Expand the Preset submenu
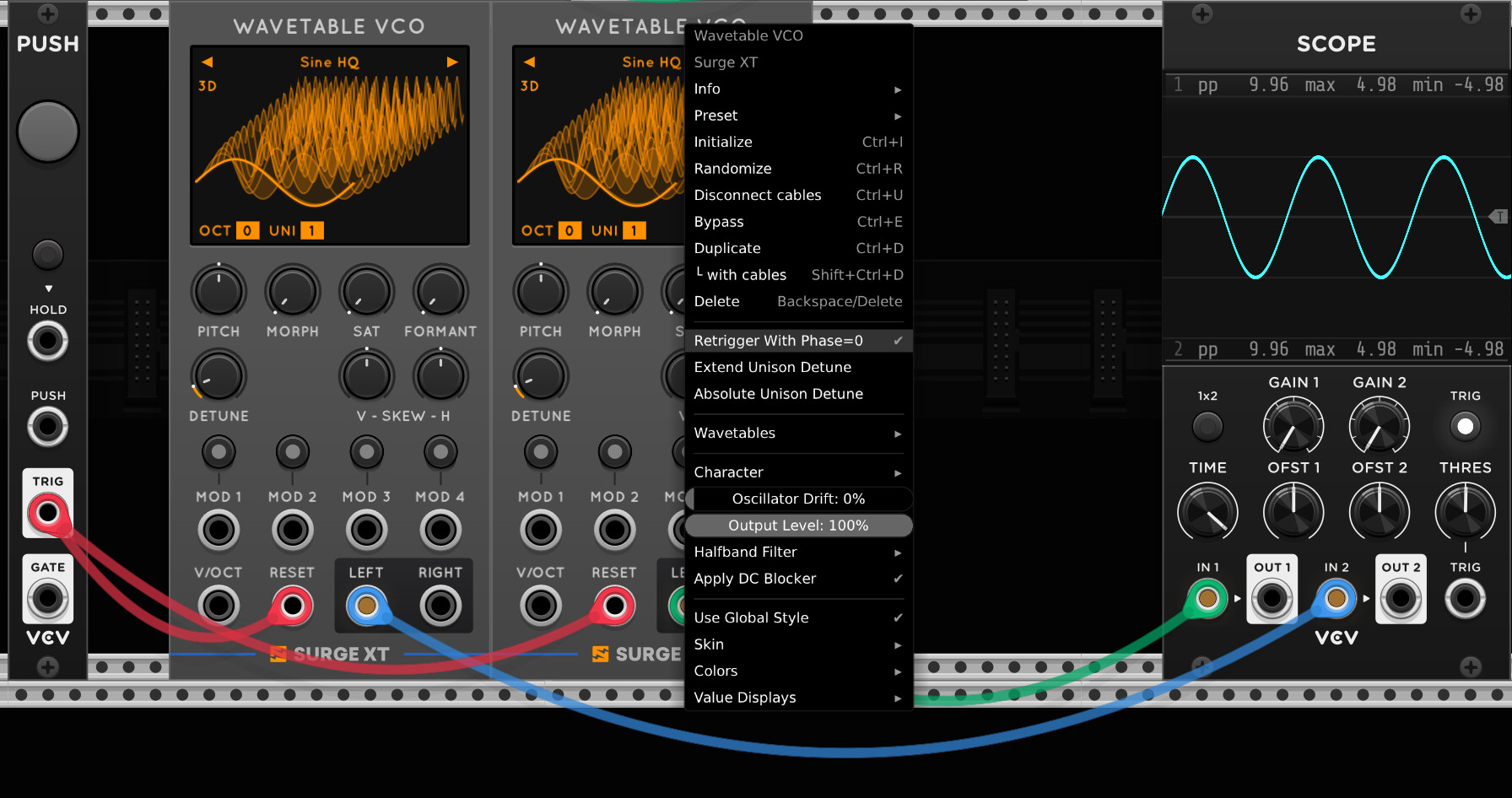The height and width of the screenshot is (798, 1512). (x=798, y=116)
